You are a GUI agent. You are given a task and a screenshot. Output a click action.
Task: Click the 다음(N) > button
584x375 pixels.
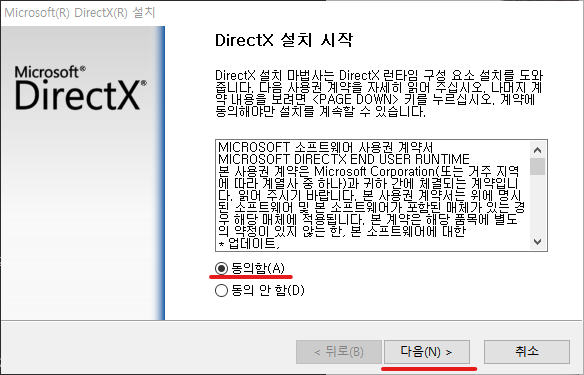tap(426, 352)
